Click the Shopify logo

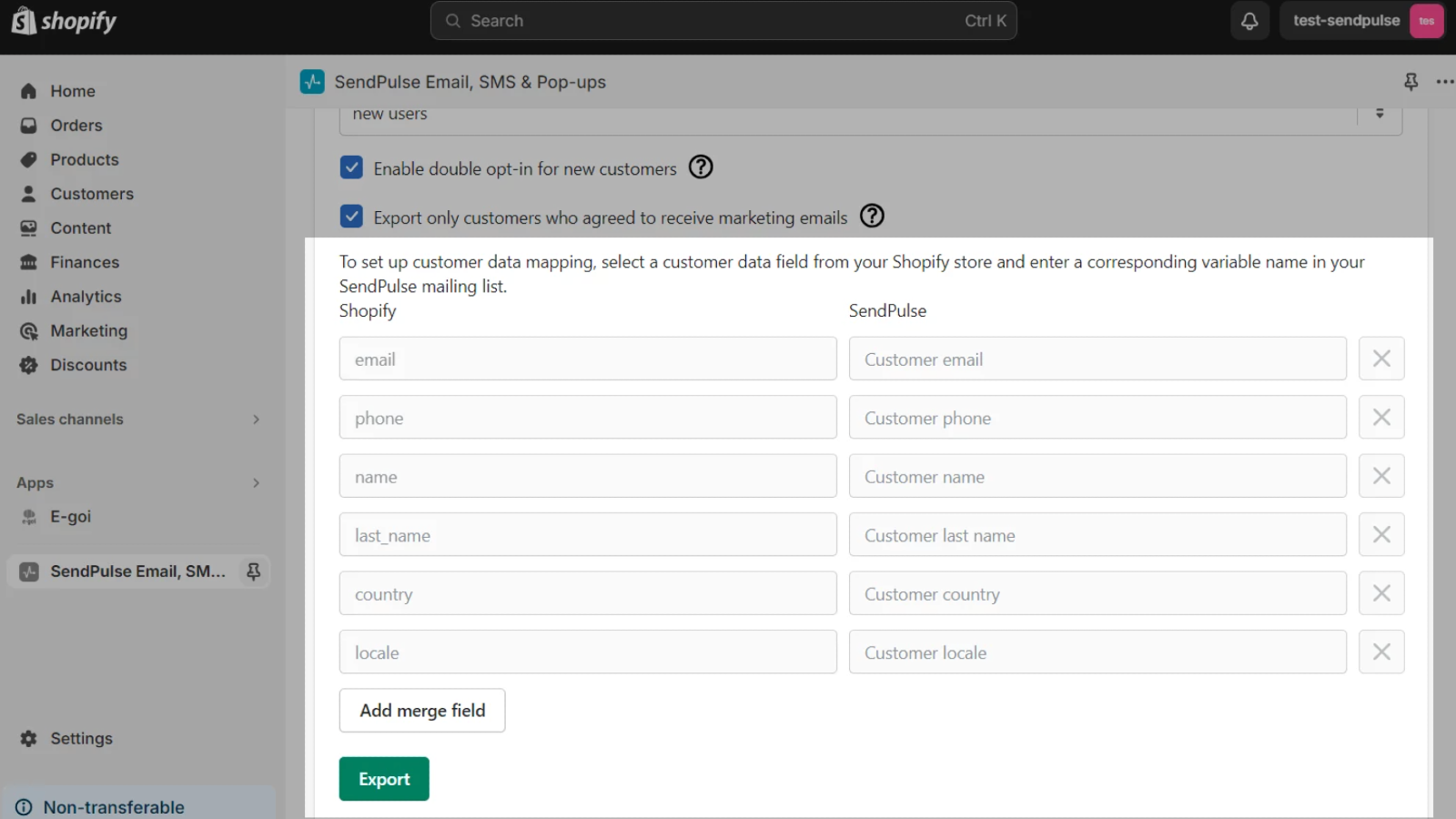(64, 21)
